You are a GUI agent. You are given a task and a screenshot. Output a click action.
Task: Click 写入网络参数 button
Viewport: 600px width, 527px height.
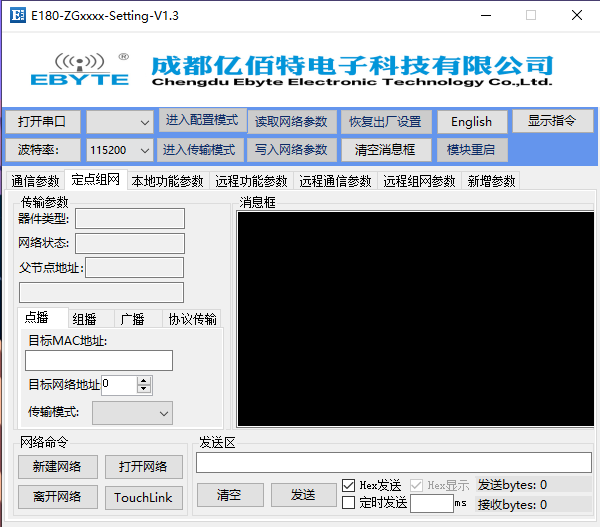pos(292,150)
